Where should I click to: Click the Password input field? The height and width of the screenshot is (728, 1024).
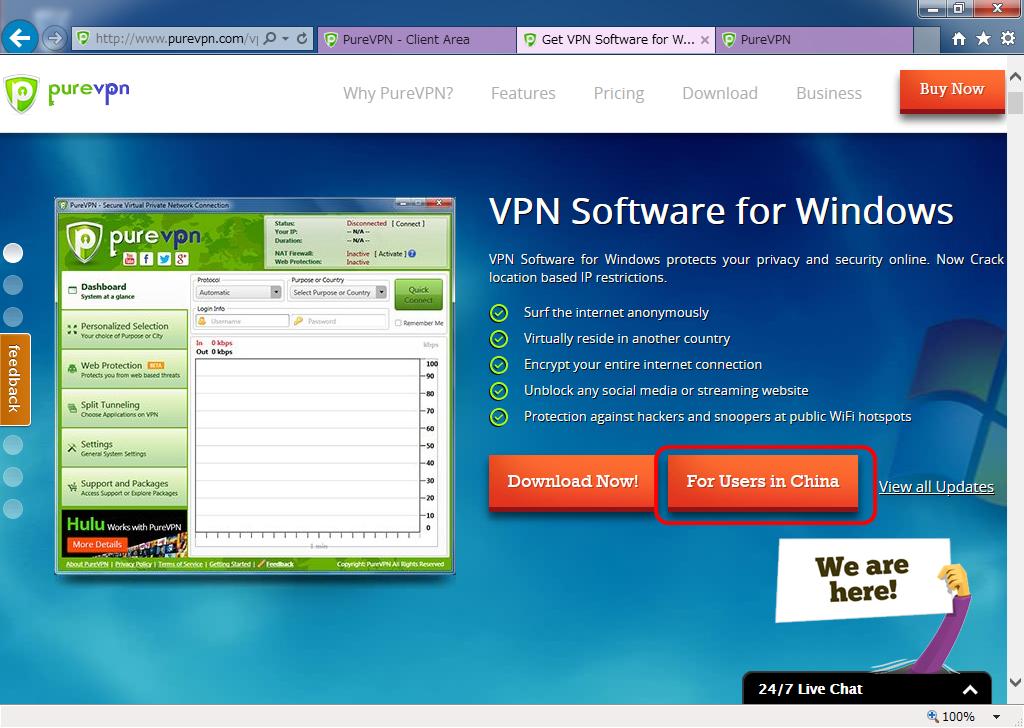339,321
